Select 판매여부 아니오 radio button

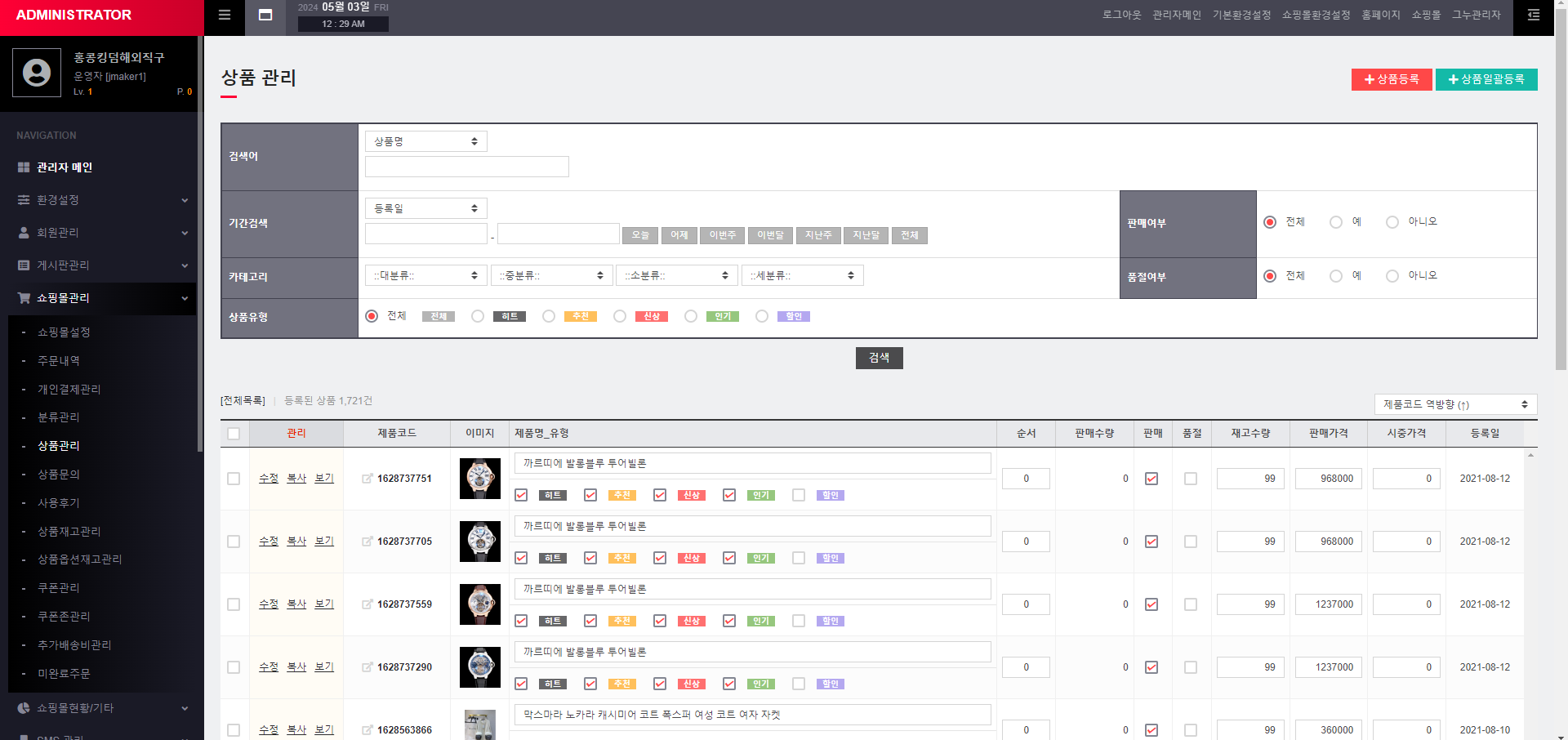click(1392, 222)
